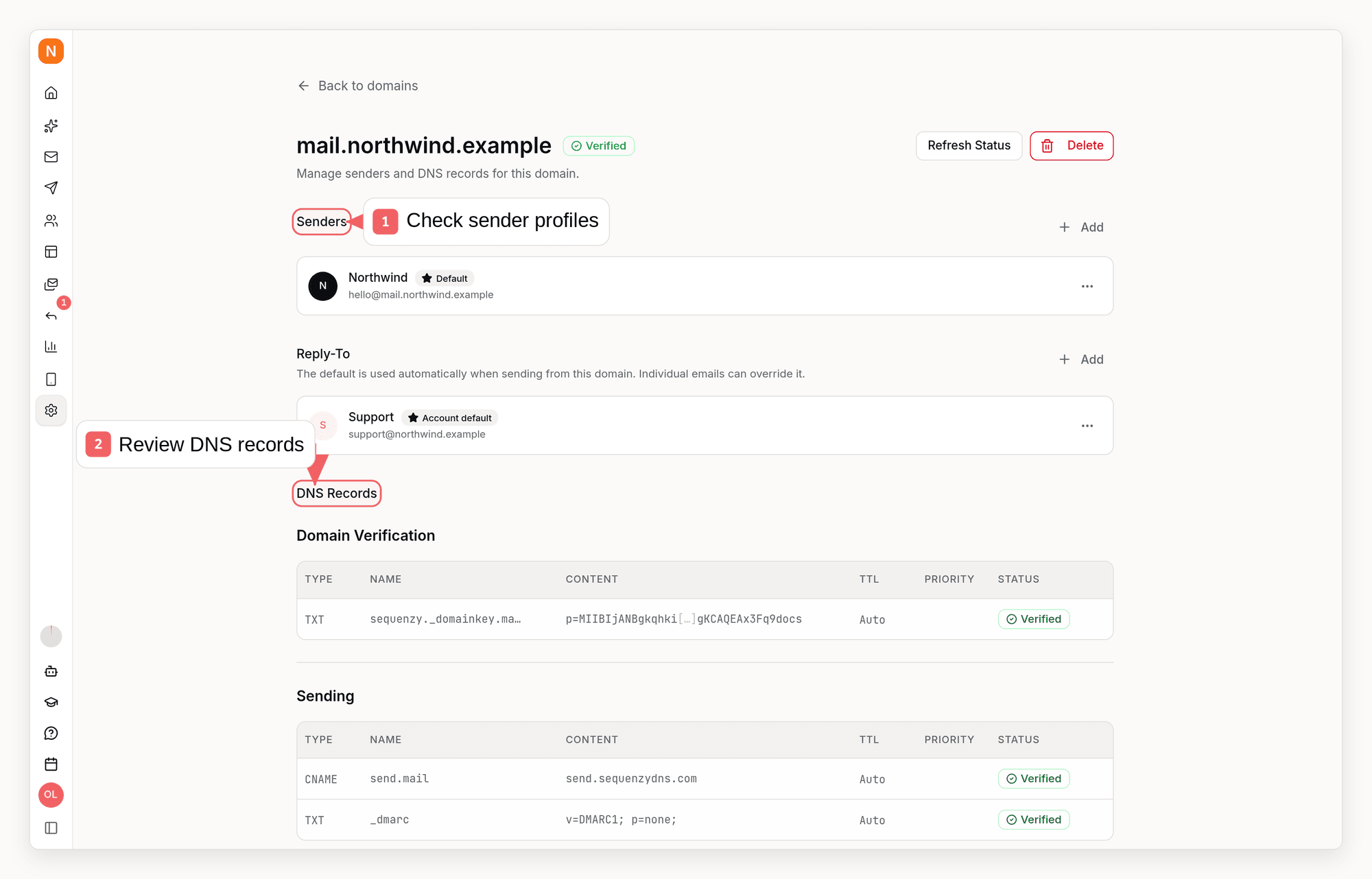Click Verified status of _dmarc record
Viewport: 1372px width, 879px height.
[1034, 820]
